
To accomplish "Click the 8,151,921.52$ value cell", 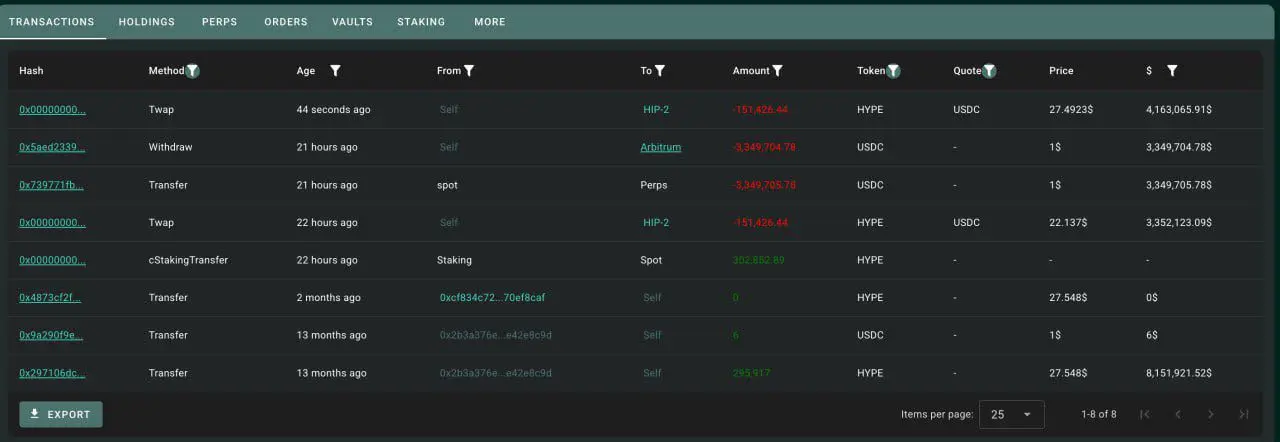I will [1179, 373].
